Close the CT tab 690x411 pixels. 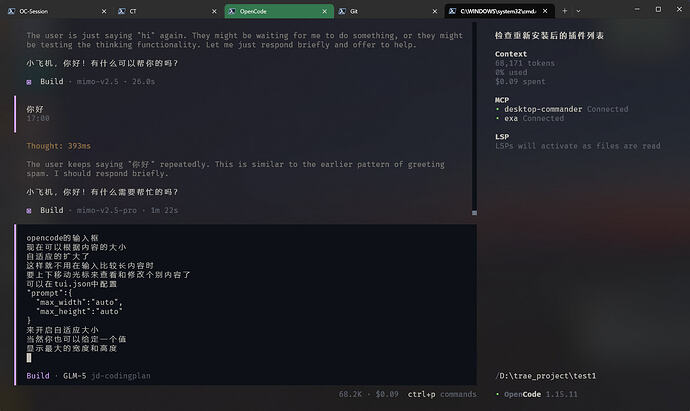[214, 11]
